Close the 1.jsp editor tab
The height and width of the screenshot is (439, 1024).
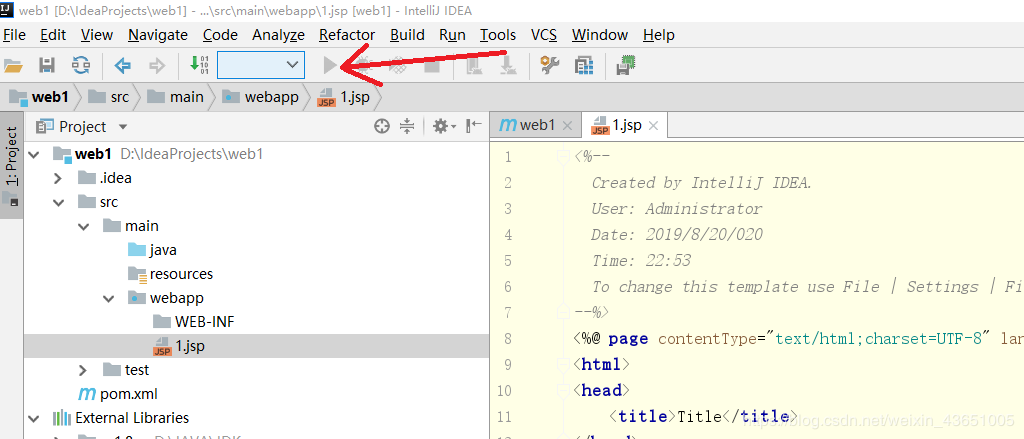pyautogui.click(x=653, y=126)
